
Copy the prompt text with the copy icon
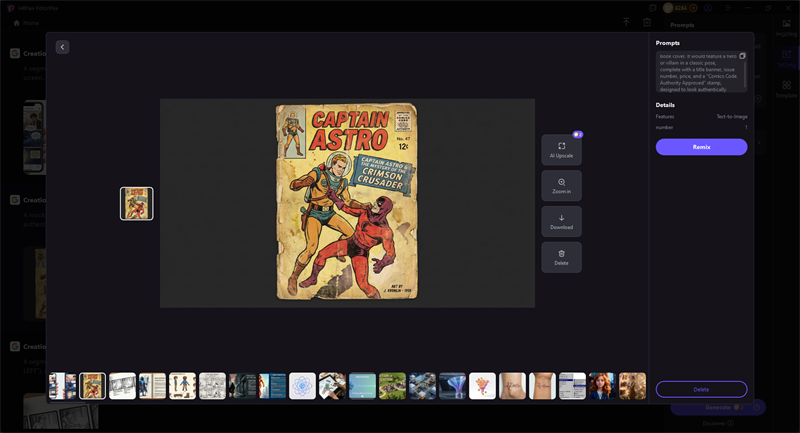click(x=742, y=56)
